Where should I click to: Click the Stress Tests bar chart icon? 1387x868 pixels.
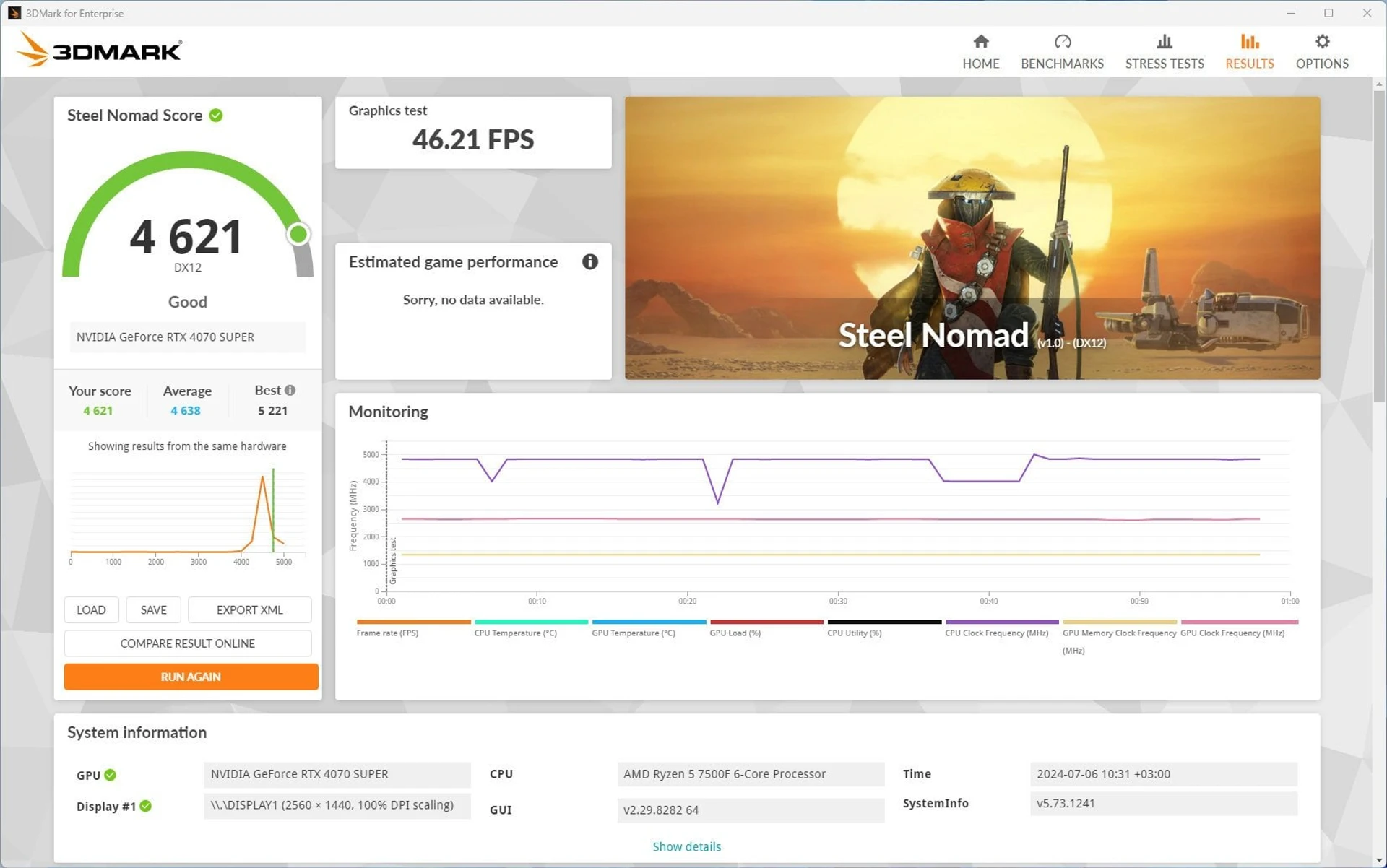coord(1164,41)
